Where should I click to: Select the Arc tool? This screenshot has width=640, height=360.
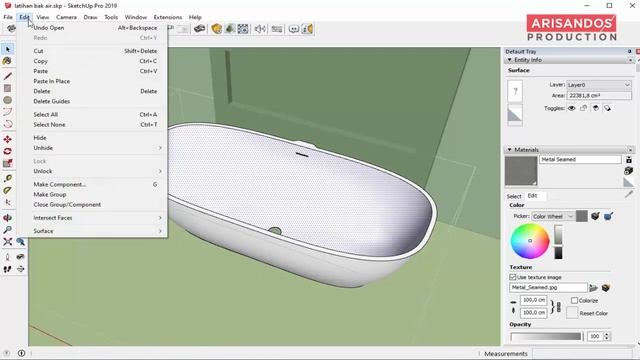click(7, 112)
